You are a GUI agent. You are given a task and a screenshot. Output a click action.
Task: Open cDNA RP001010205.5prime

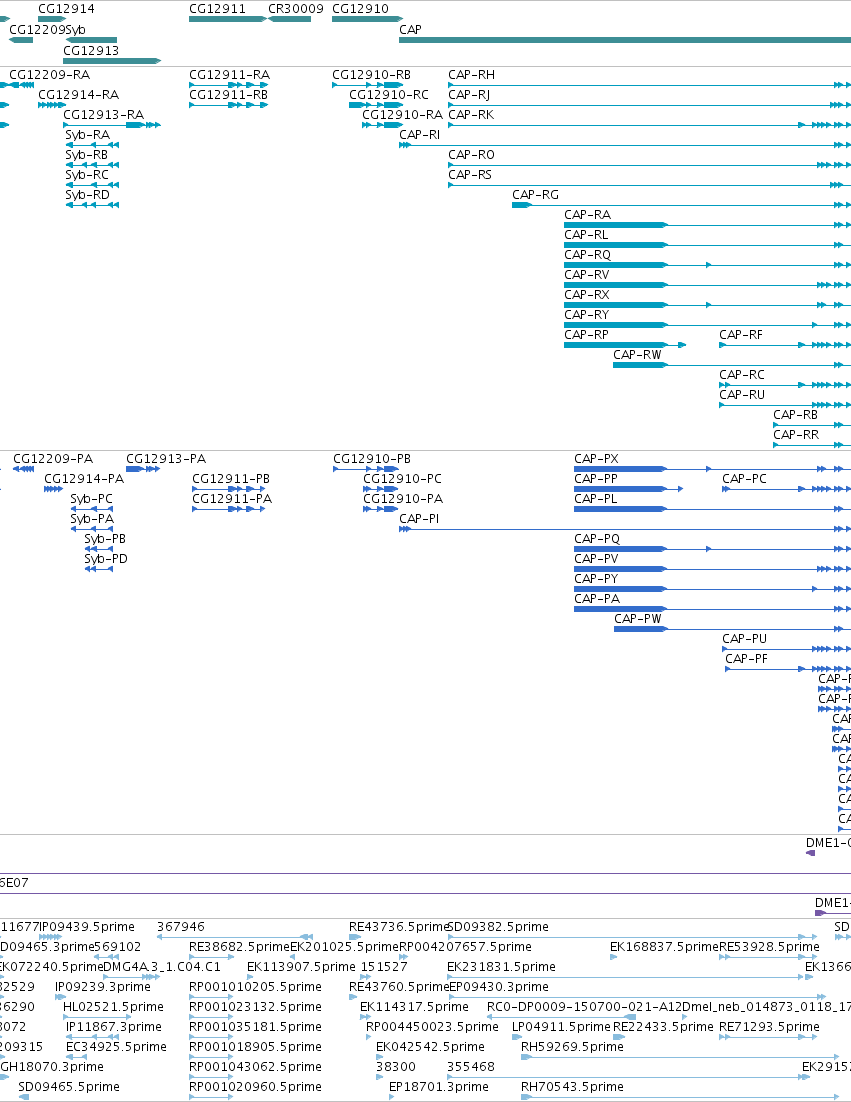click(255, 987)
